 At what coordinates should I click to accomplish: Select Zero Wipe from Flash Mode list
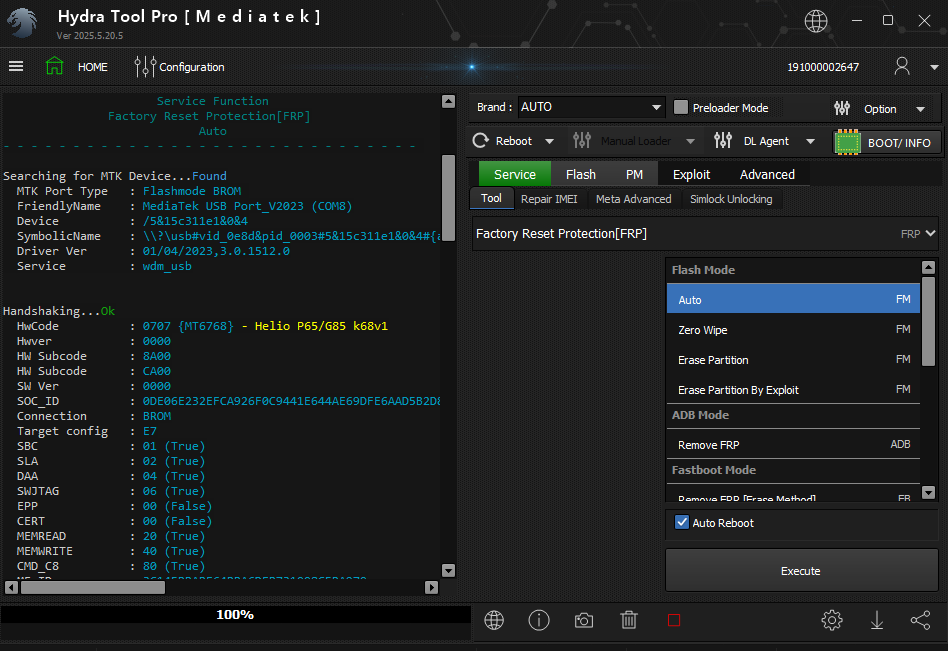(x=702, y=330)
